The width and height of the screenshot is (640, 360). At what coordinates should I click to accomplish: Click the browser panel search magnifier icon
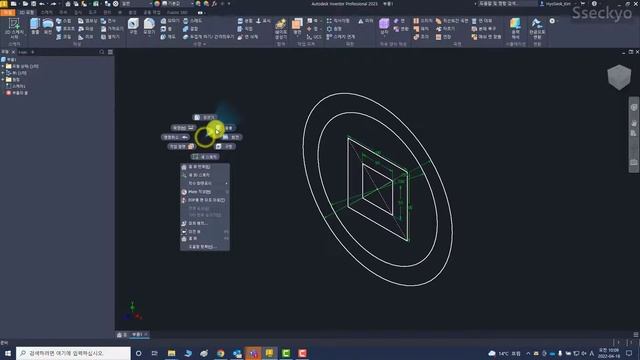102,52
